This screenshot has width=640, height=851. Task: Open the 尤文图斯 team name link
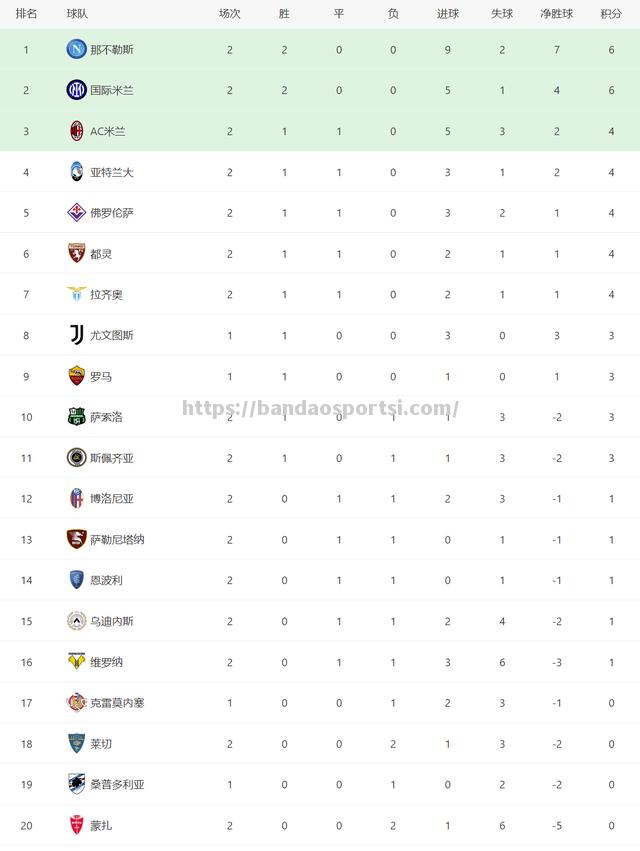point(112,335)
